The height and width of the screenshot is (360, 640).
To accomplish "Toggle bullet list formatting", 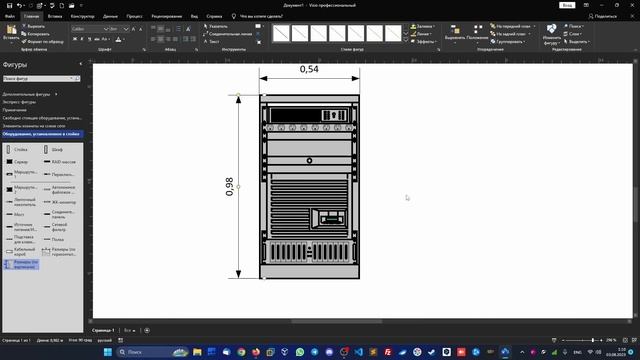I will coord(178,29).
